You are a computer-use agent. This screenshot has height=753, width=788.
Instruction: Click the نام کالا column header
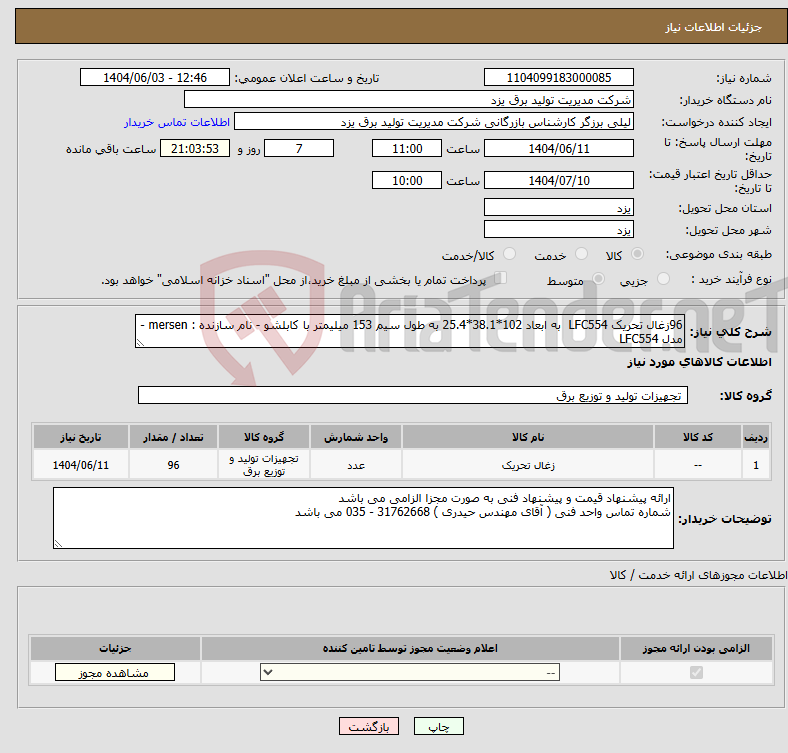[527, 438]
